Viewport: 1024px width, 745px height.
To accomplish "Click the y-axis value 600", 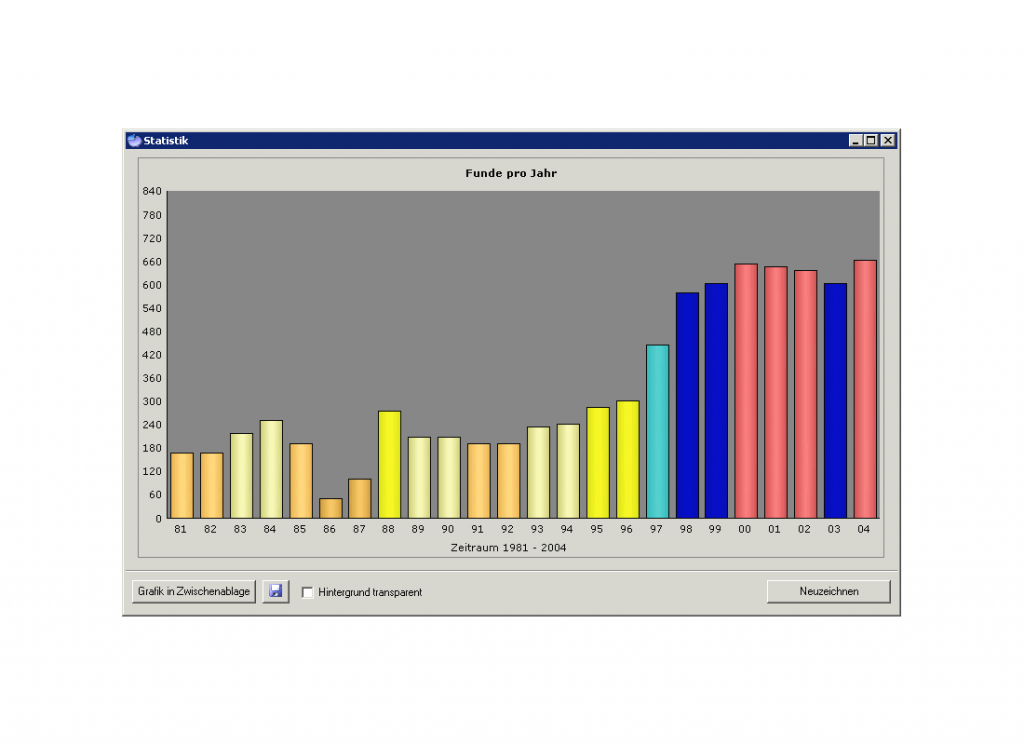I will 152,285.
